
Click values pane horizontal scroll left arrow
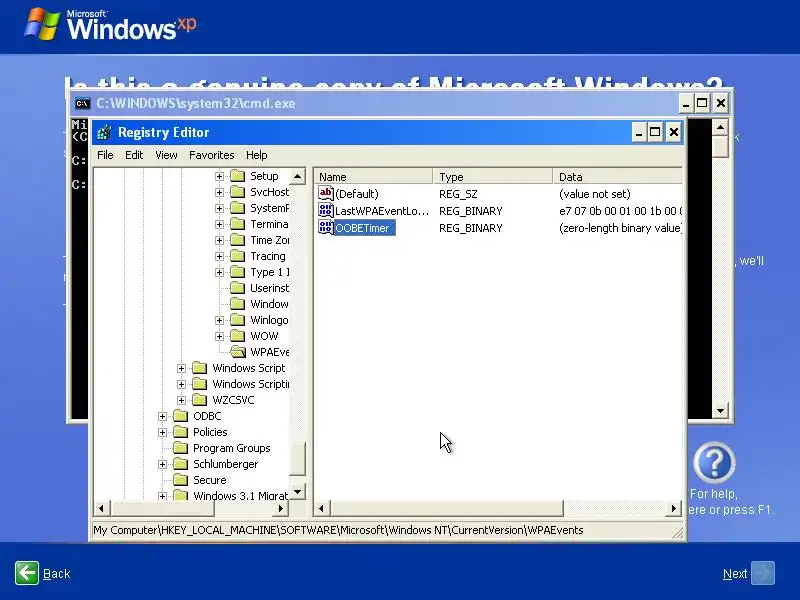pyautogui.click(x=321, y=508)
